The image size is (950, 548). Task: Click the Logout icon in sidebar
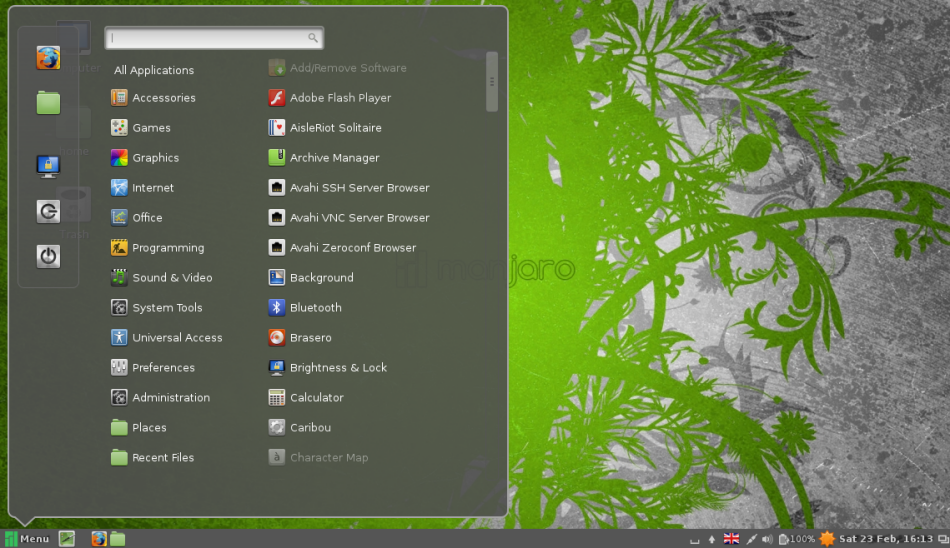[48, 212]
